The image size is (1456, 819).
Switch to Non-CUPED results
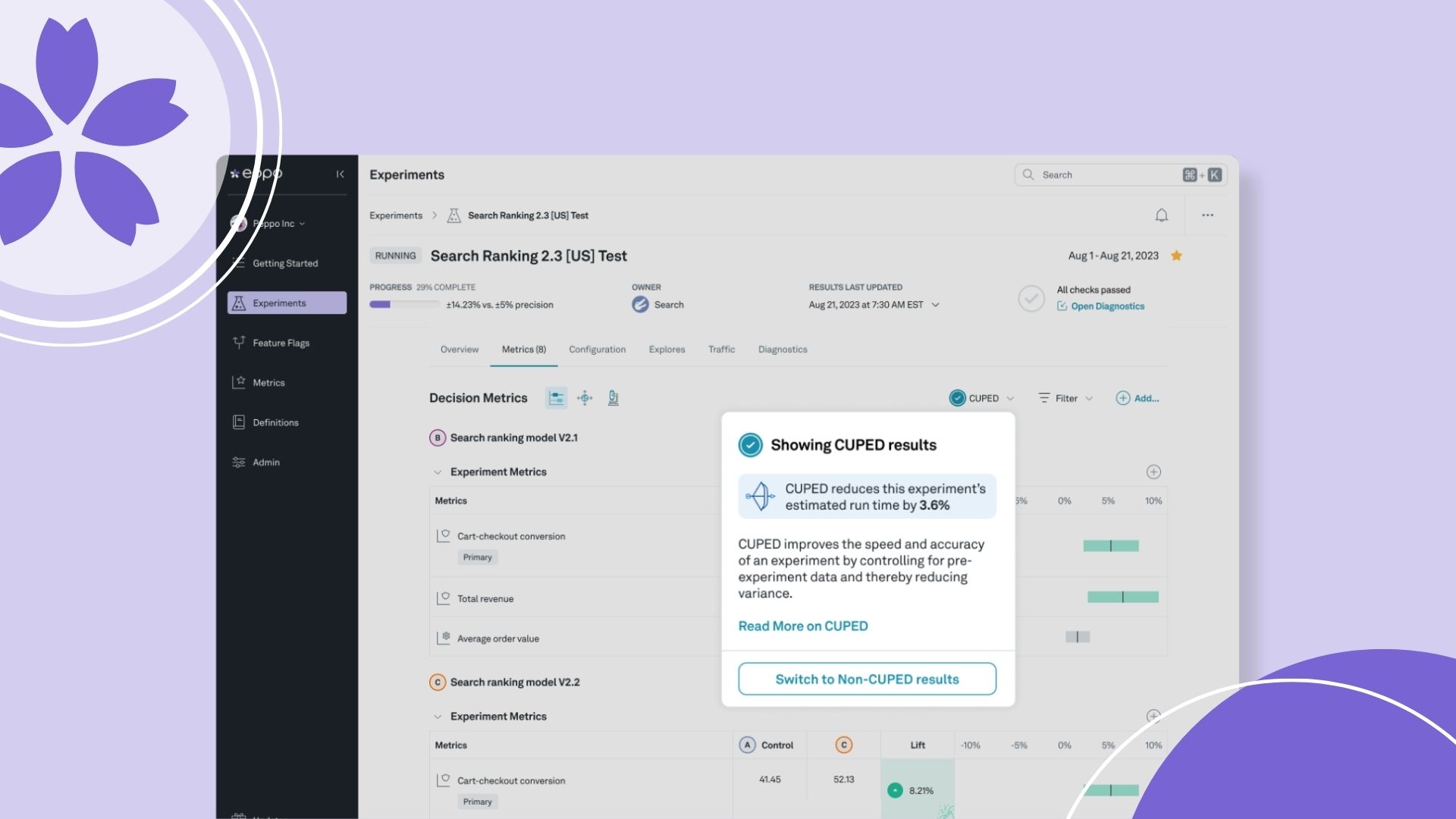pos(867,679)
